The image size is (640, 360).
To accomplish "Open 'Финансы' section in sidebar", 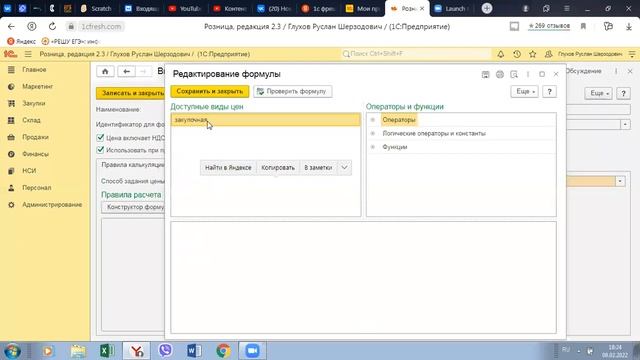I will [x=35, y=154].
